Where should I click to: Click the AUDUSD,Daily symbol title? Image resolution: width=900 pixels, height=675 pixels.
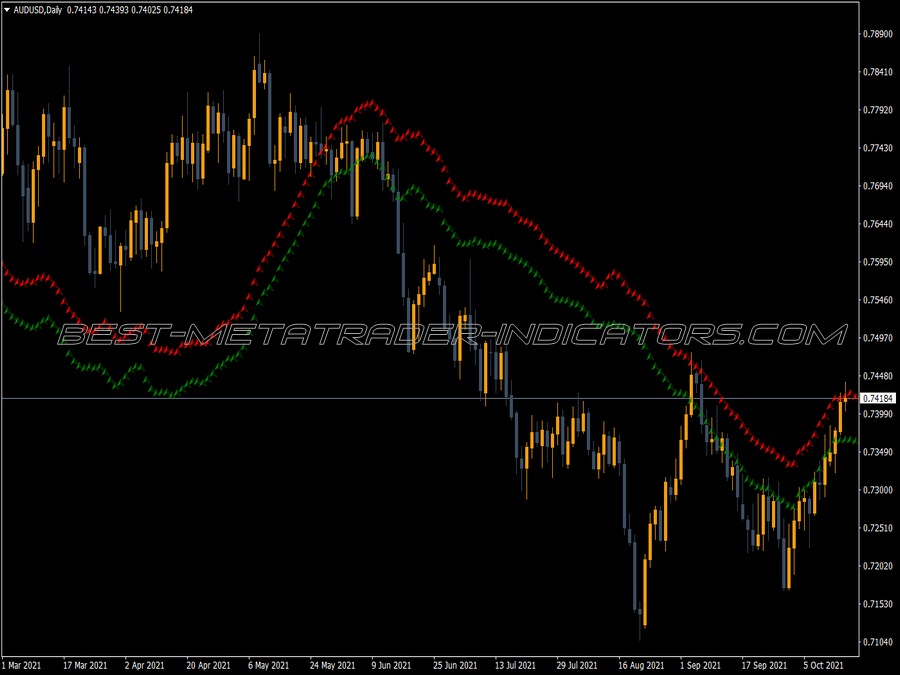pyautogui.click(x=38, y=10)
